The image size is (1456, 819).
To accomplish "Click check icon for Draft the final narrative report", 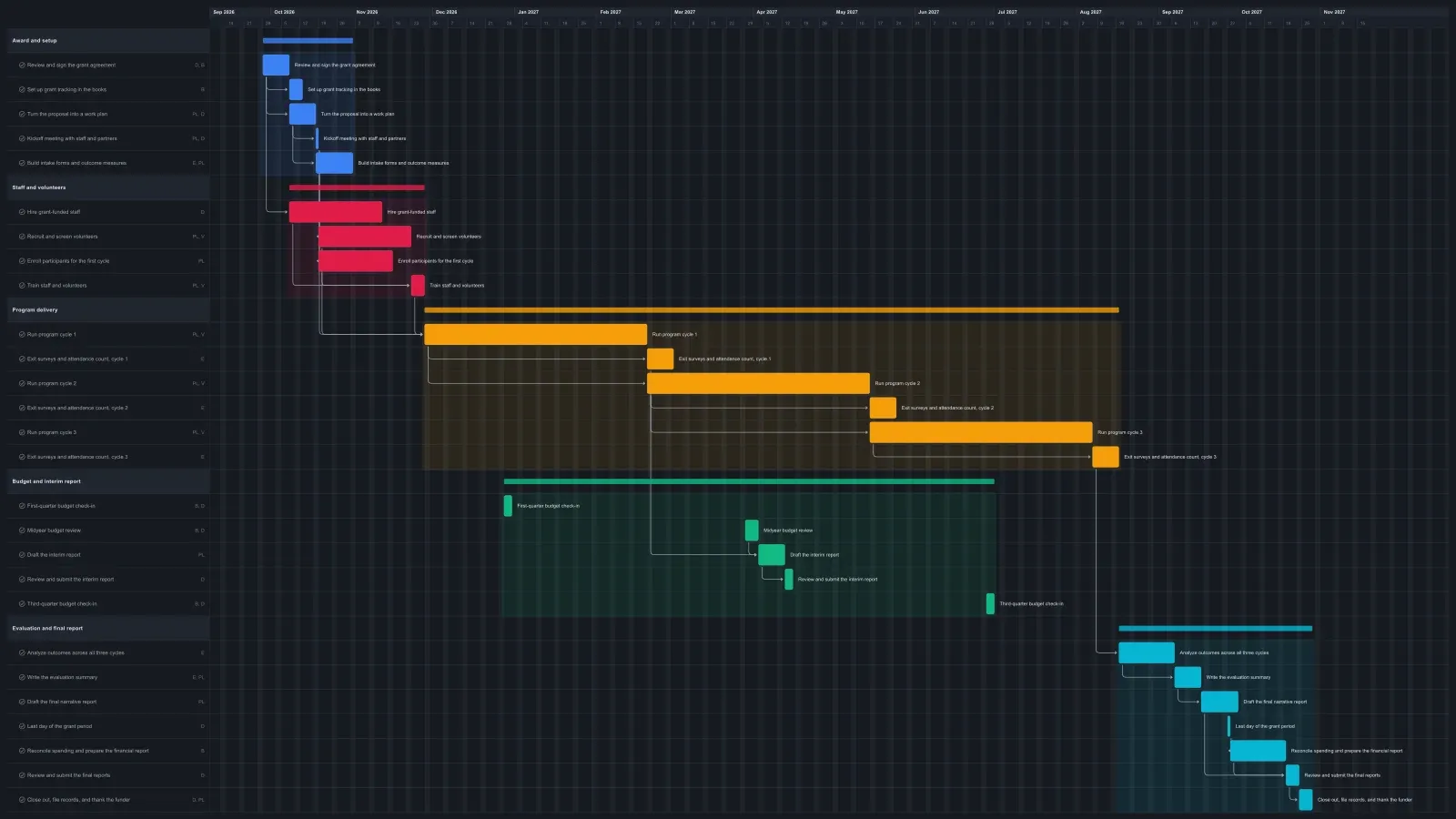I will [x=22, y=703].
